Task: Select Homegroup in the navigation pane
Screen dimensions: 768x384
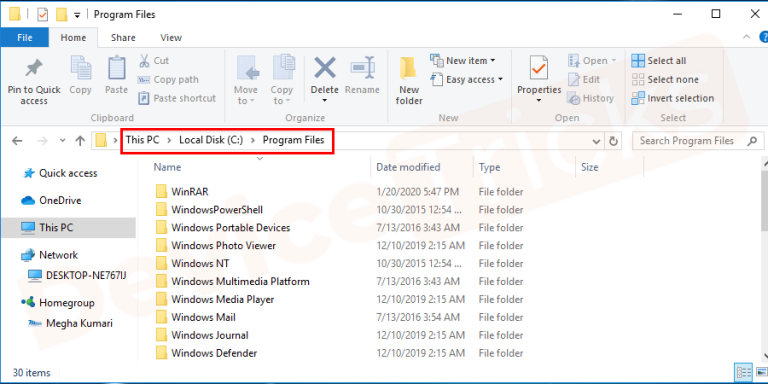Action: (58, 302)
